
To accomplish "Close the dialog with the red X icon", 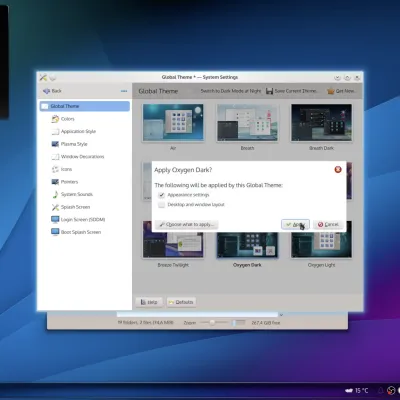I will 338,170.
